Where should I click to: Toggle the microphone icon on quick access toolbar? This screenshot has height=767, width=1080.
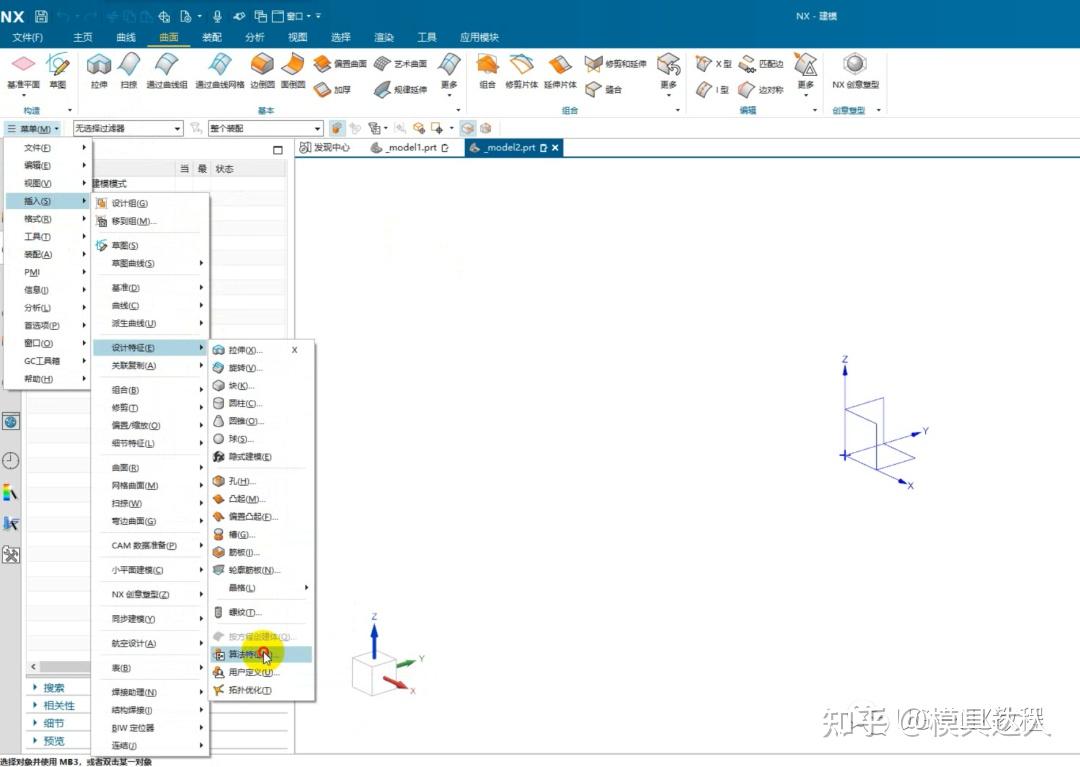[x=219, y=15]
